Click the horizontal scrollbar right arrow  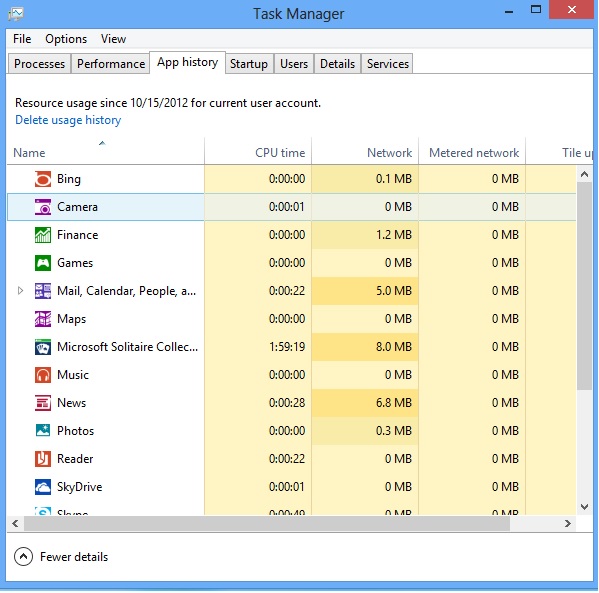click(568, 523)
